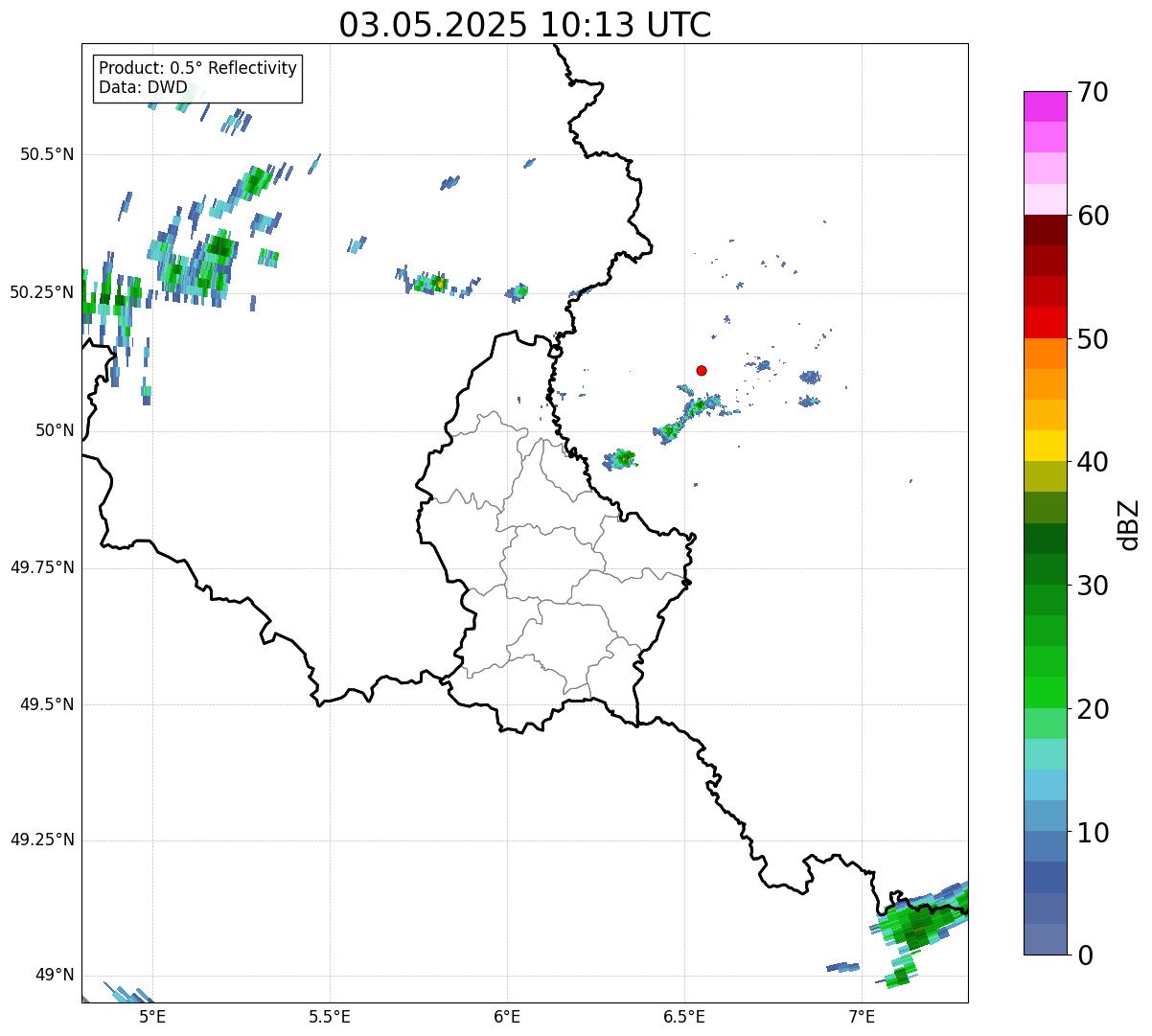Click the yellow colorbar segment at 40

(1045, 446)
